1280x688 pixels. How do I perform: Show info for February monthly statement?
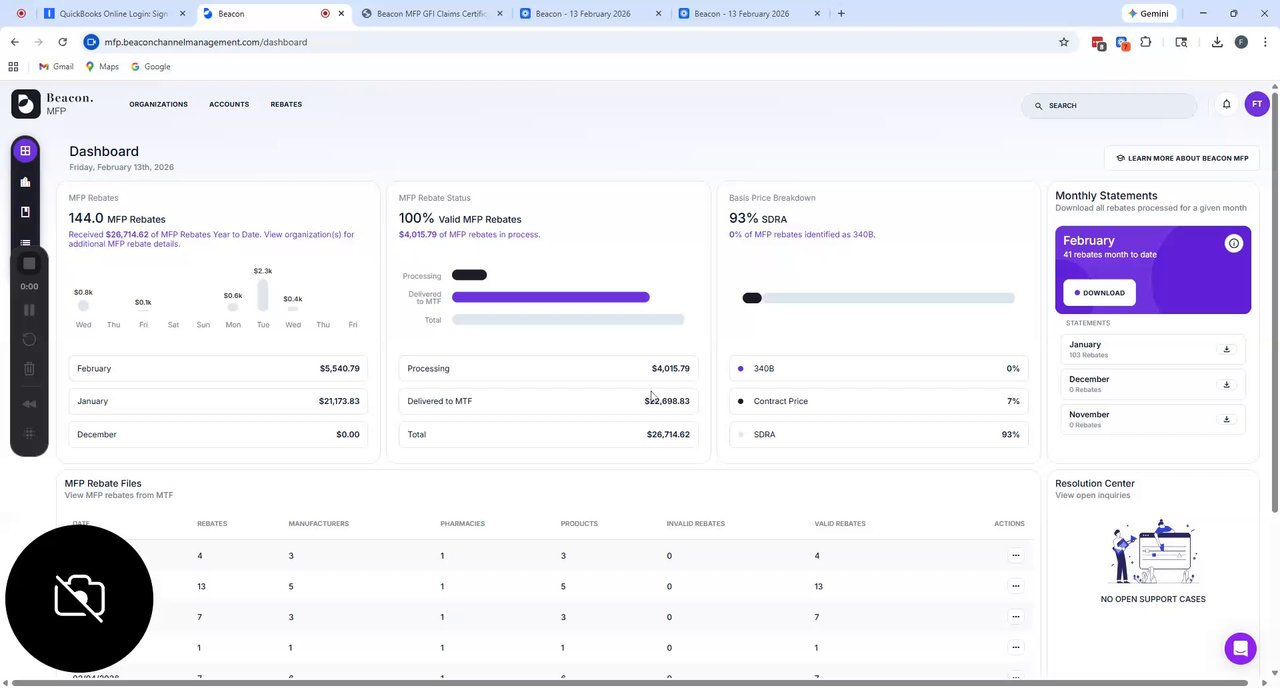tap(1233, 243)
